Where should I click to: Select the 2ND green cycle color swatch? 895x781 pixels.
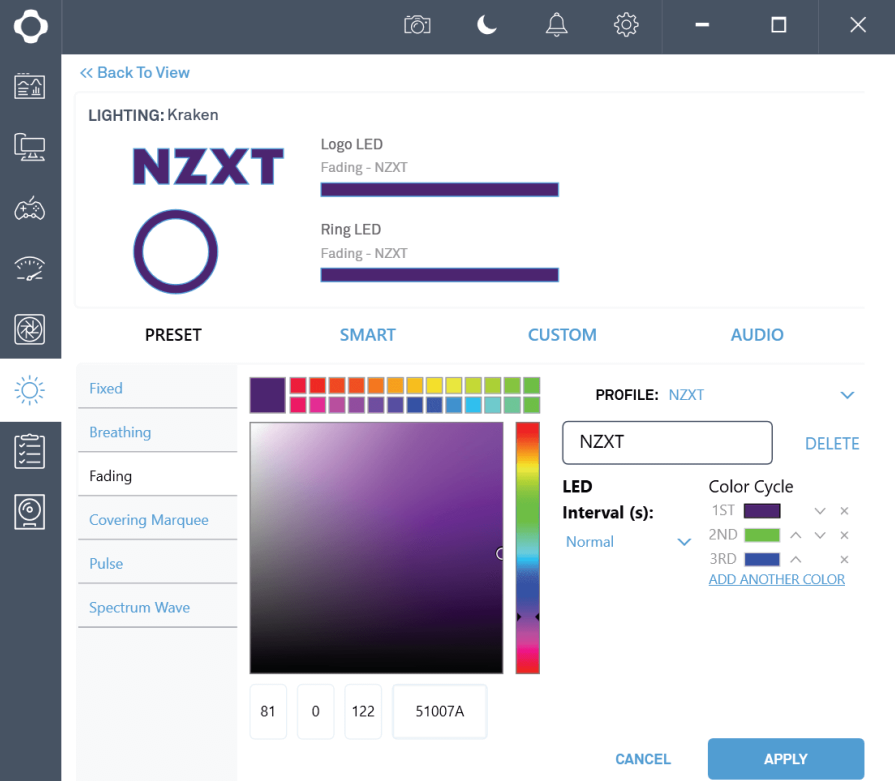coord(762,536)
